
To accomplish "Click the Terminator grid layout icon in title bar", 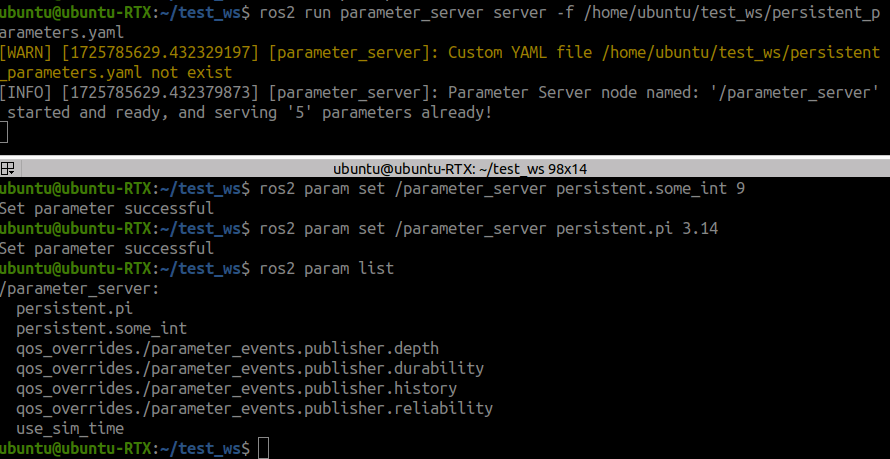I will pyautogui.click(x=7, y=169).
